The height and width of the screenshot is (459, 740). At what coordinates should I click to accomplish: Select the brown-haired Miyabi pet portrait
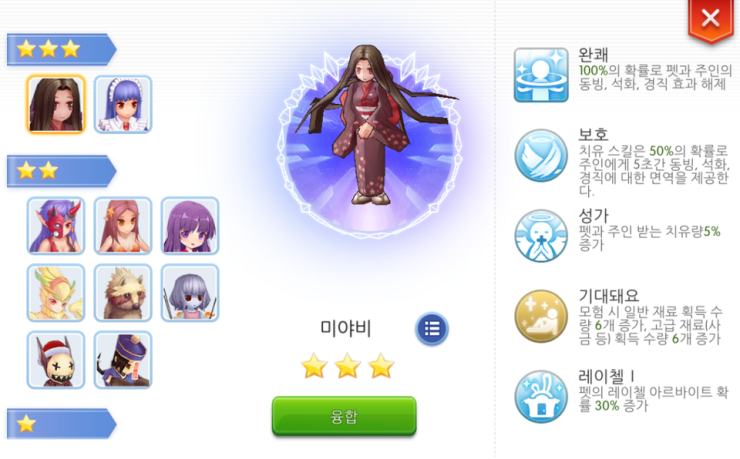click(x=56, y=104)
